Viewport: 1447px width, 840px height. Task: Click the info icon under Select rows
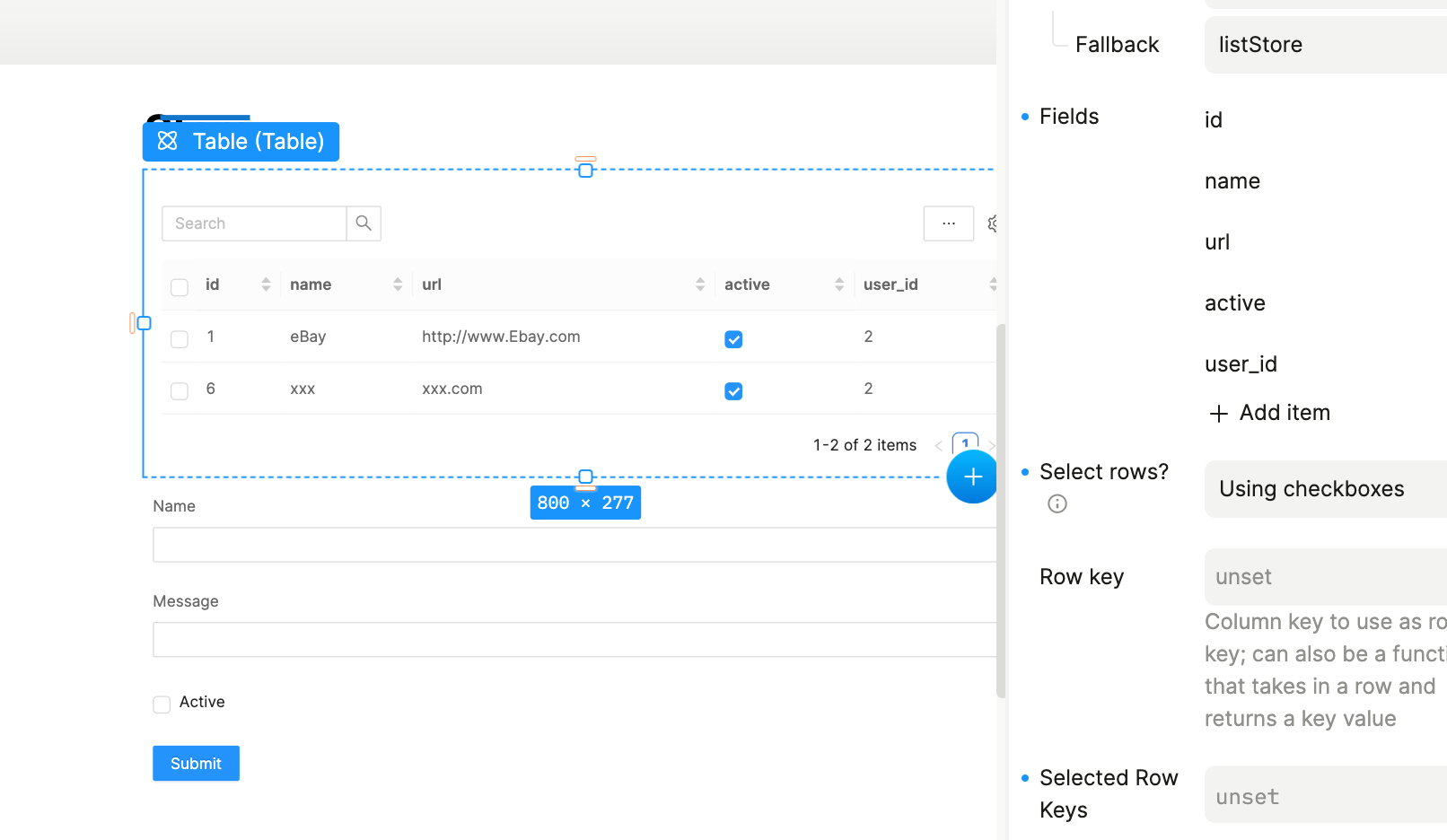click(x=1057, y=503)
